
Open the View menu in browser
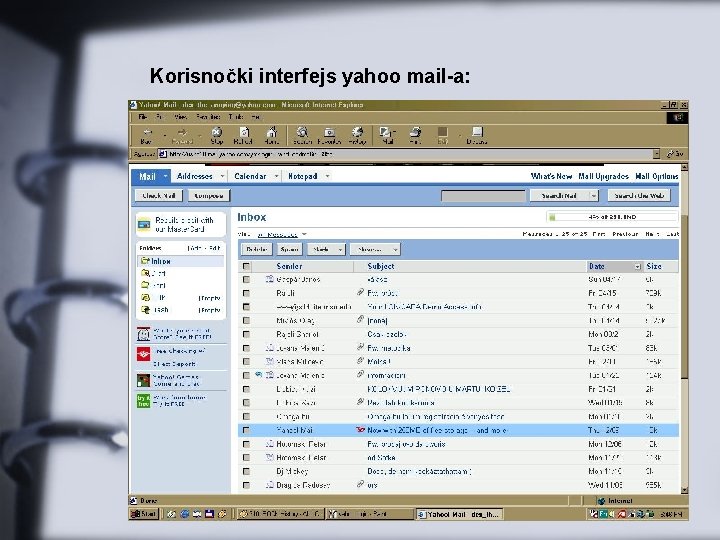pyautogui.click(x=180, y=117)
